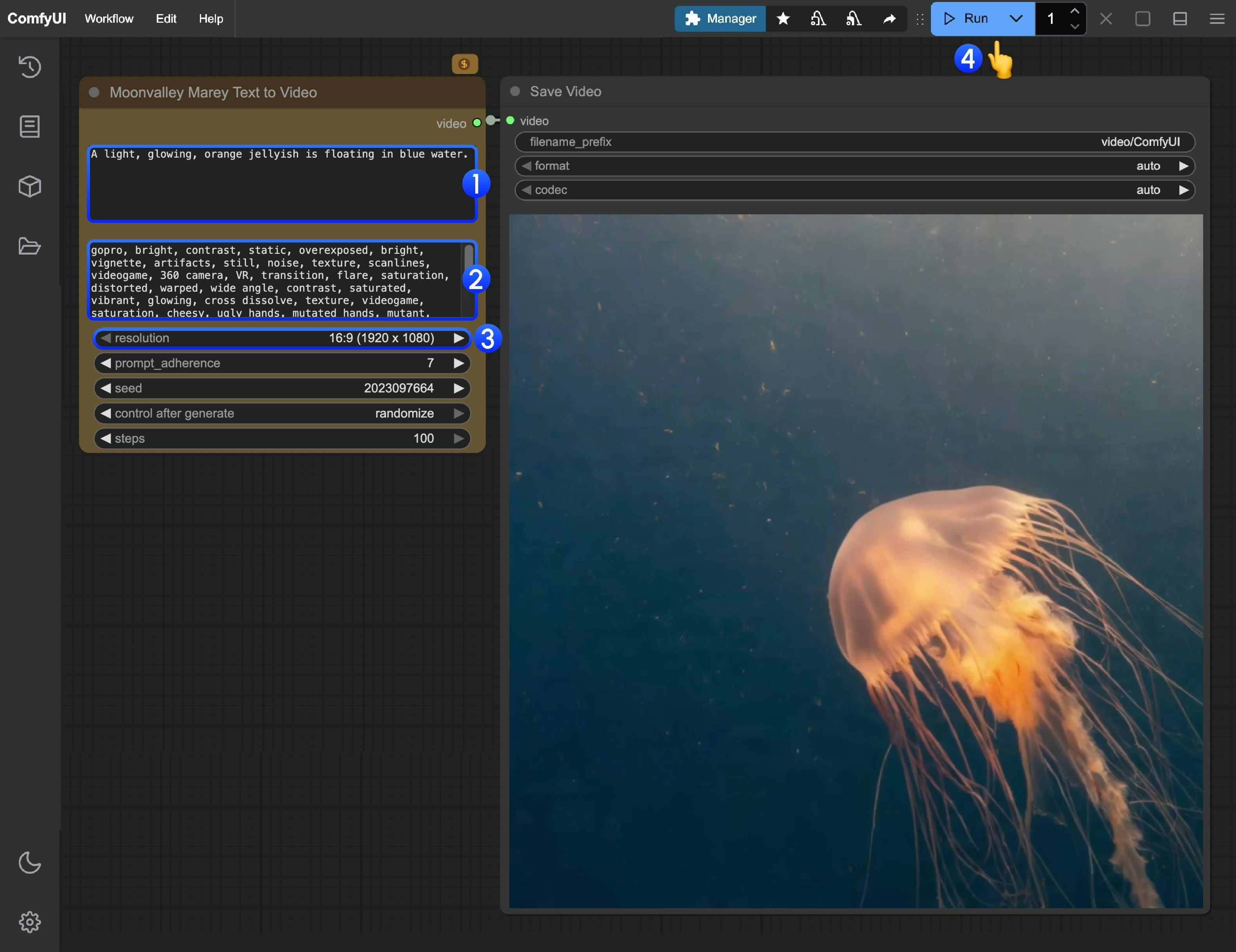Click the share workflow arrow icon
Viewport: 1236px width, 952px height.
(x=889, y=19)
